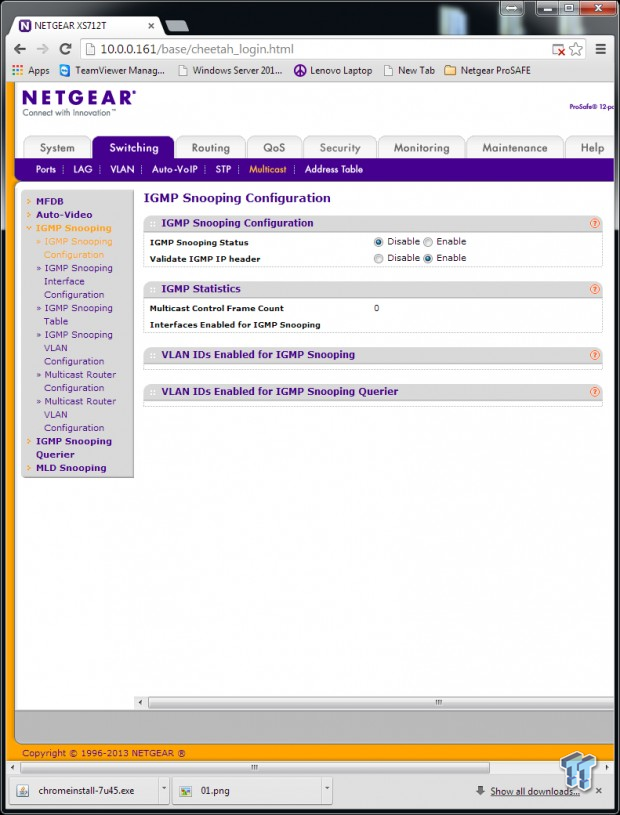620x815 pixels.
Task: Switch to the Maintenance tab
Action: [x=515, y=148]
